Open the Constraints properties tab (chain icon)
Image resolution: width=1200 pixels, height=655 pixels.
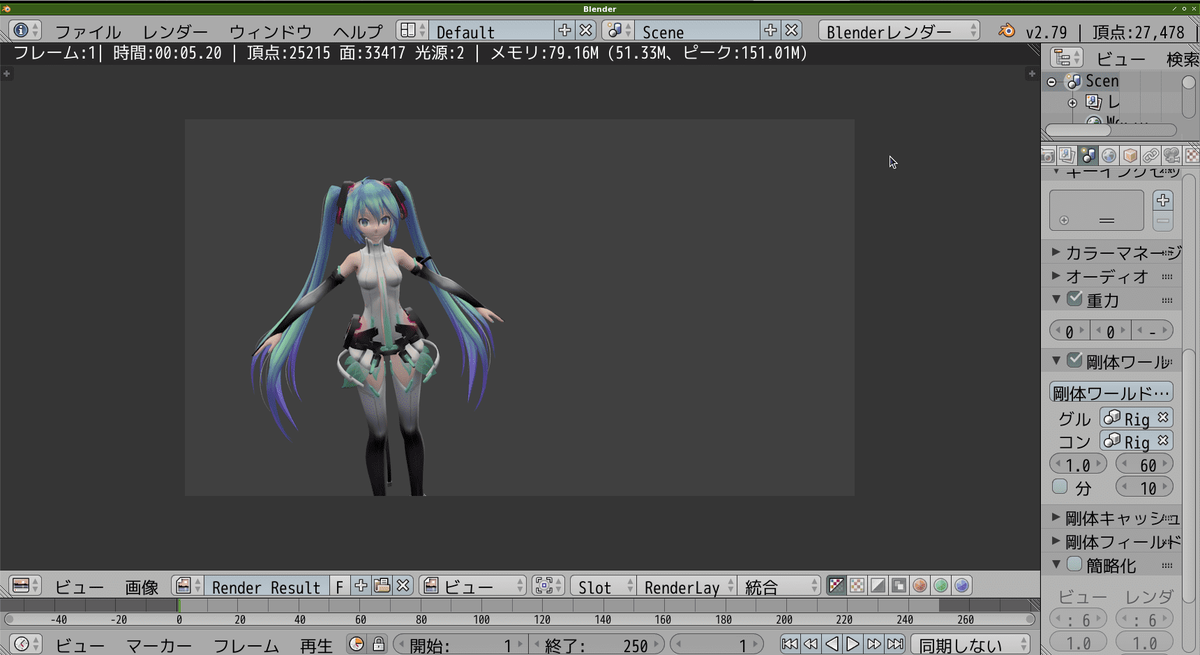click(1151, 155)
